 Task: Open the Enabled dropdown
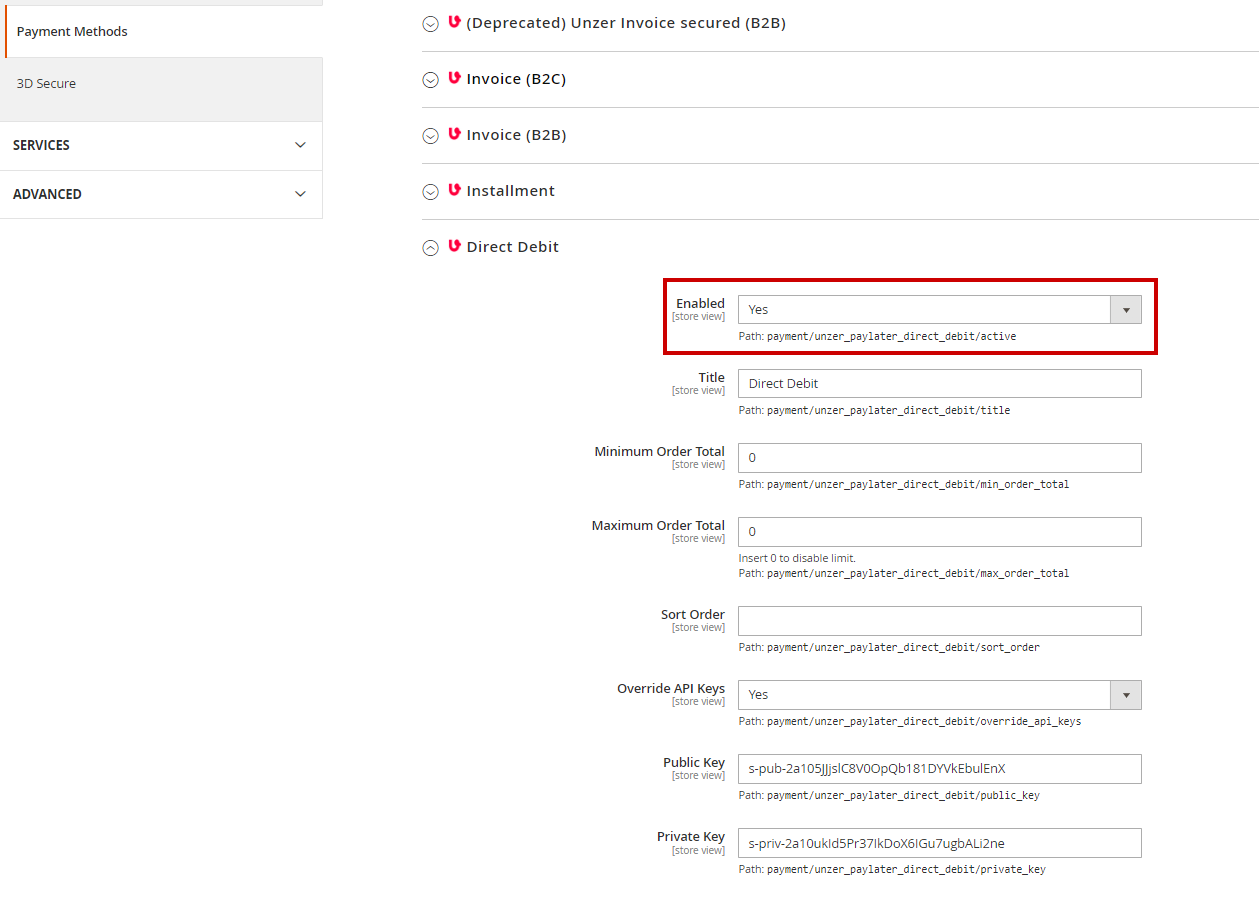pyautogui.click(x=939, y=310)
